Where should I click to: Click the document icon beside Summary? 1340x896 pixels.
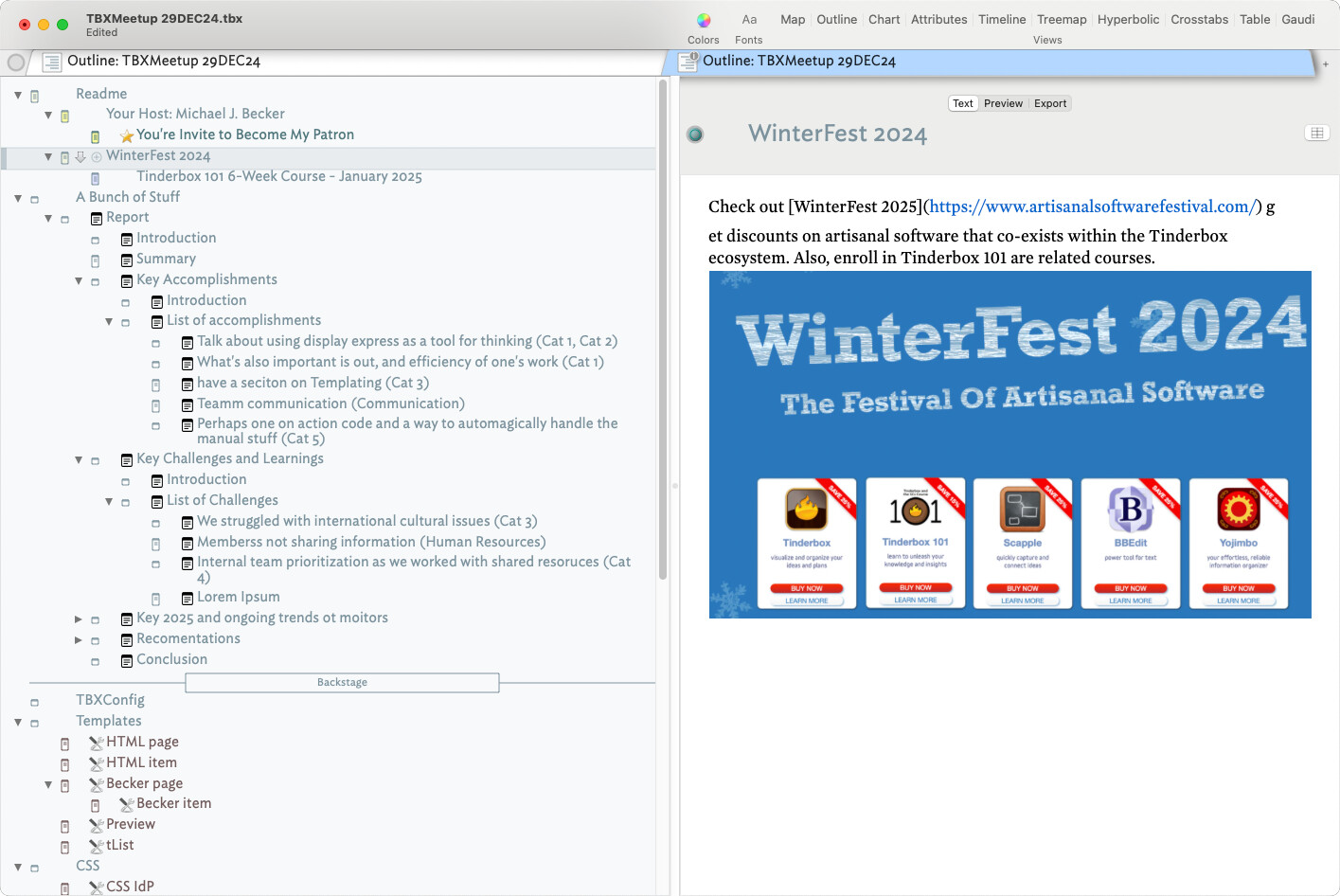127,260
